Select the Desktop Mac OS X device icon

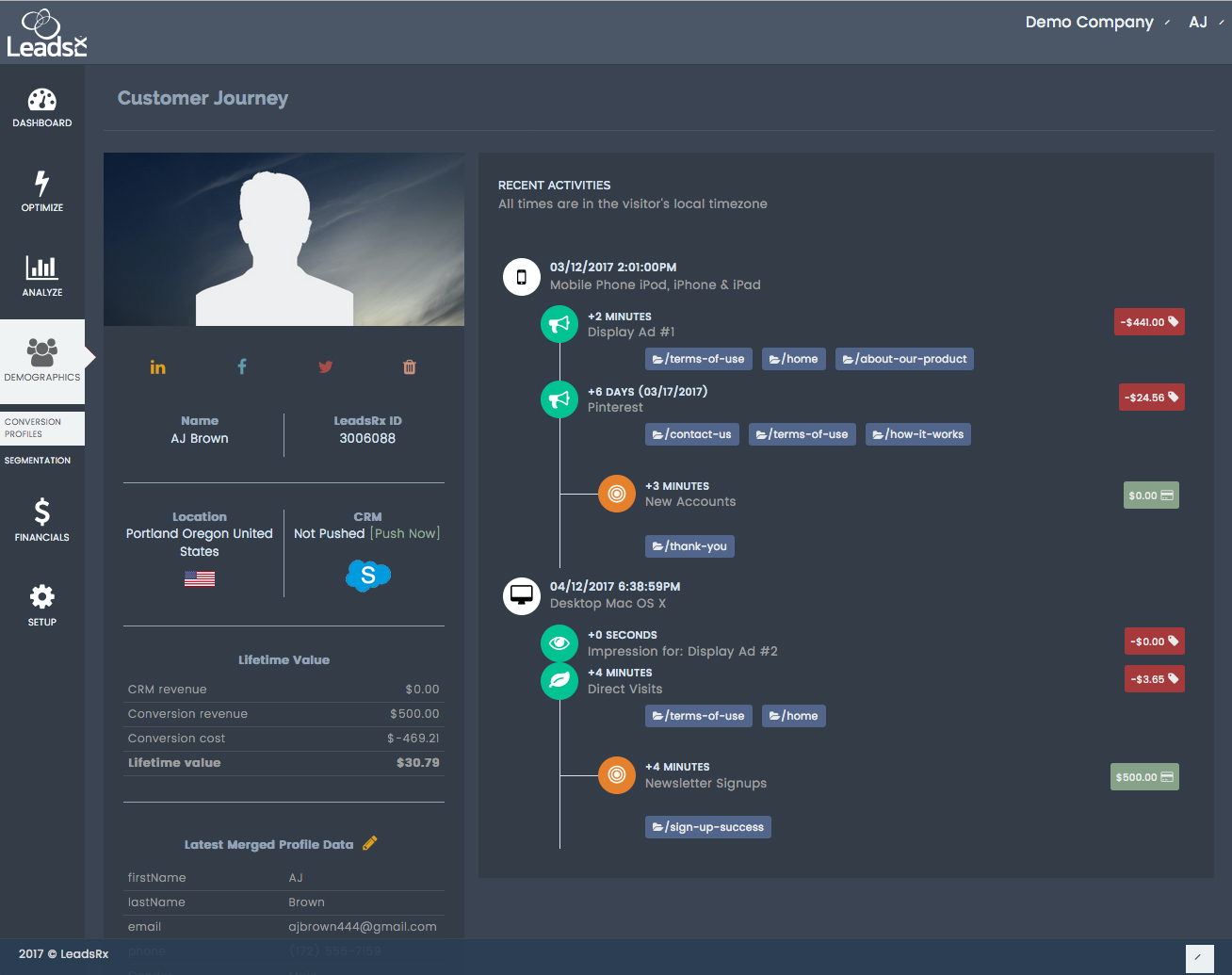tap(521, 595)
